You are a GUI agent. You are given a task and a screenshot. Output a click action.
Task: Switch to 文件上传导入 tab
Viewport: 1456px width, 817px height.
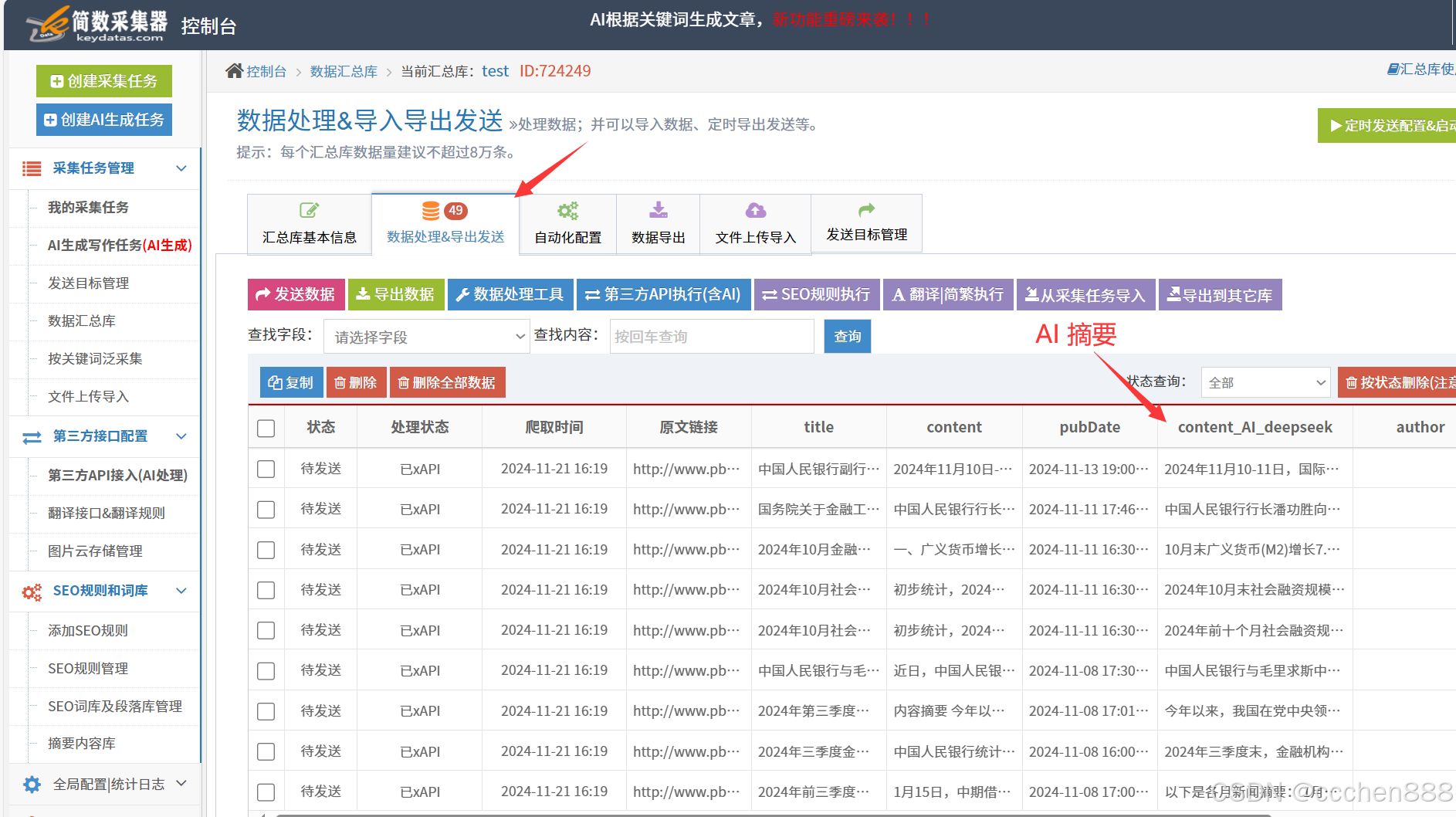coord(756,223)
